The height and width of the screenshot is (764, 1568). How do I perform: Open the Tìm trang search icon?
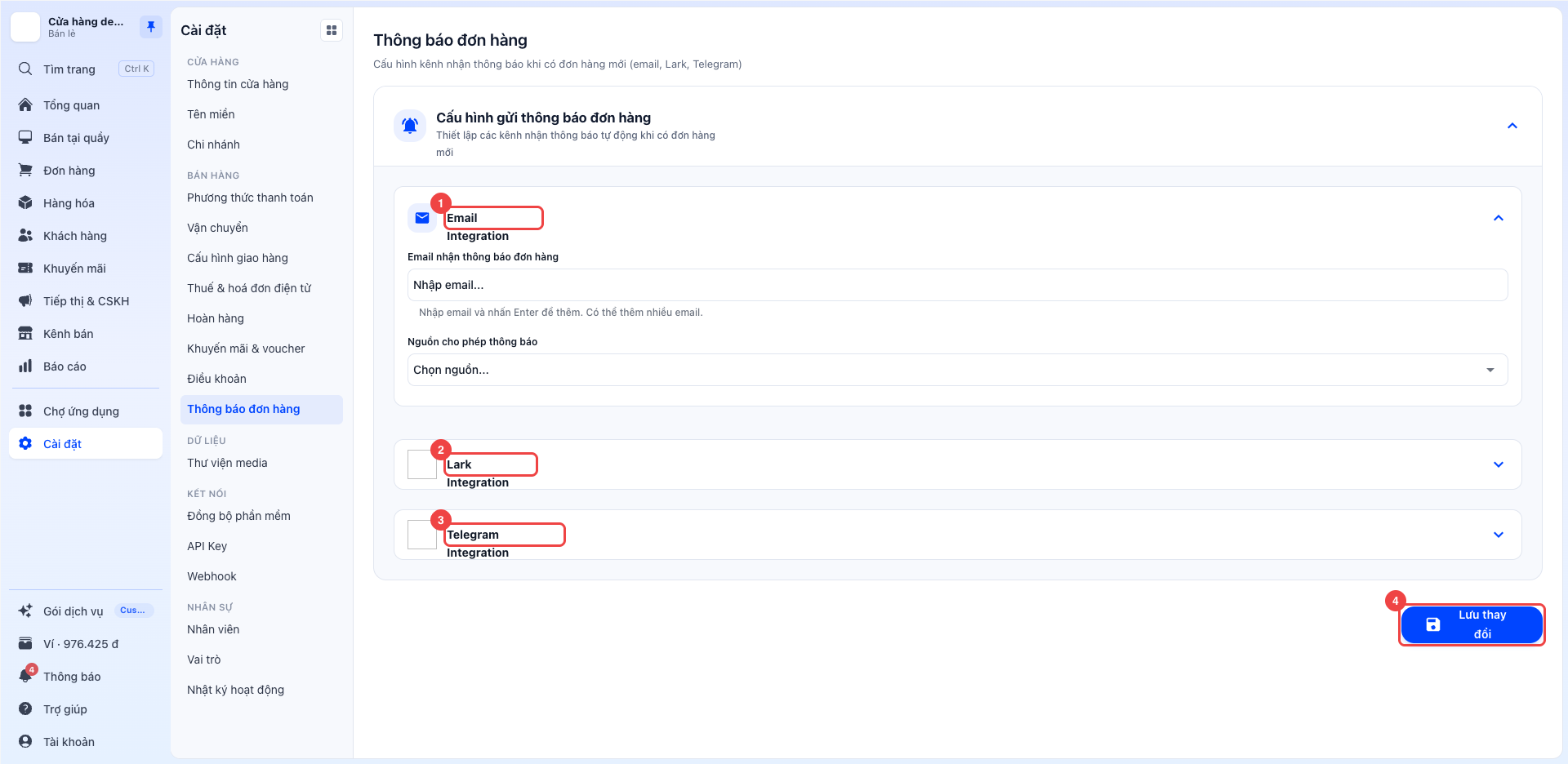(25, 69)
